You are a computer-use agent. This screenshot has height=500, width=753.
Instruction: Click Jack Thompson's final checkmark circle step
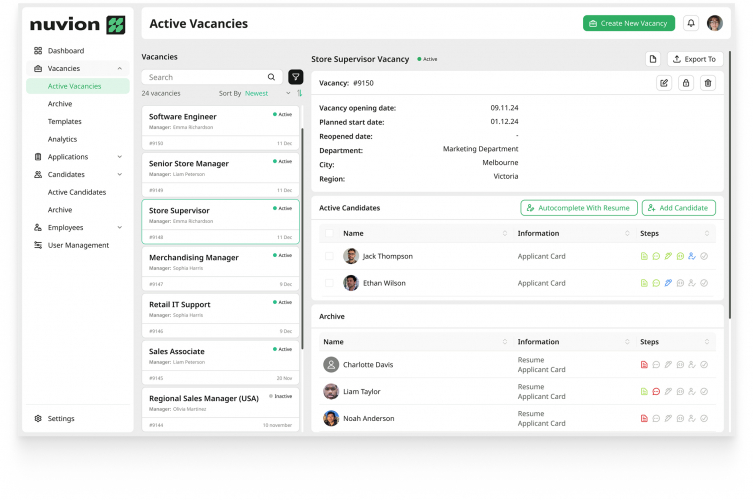tap(704, 256)
